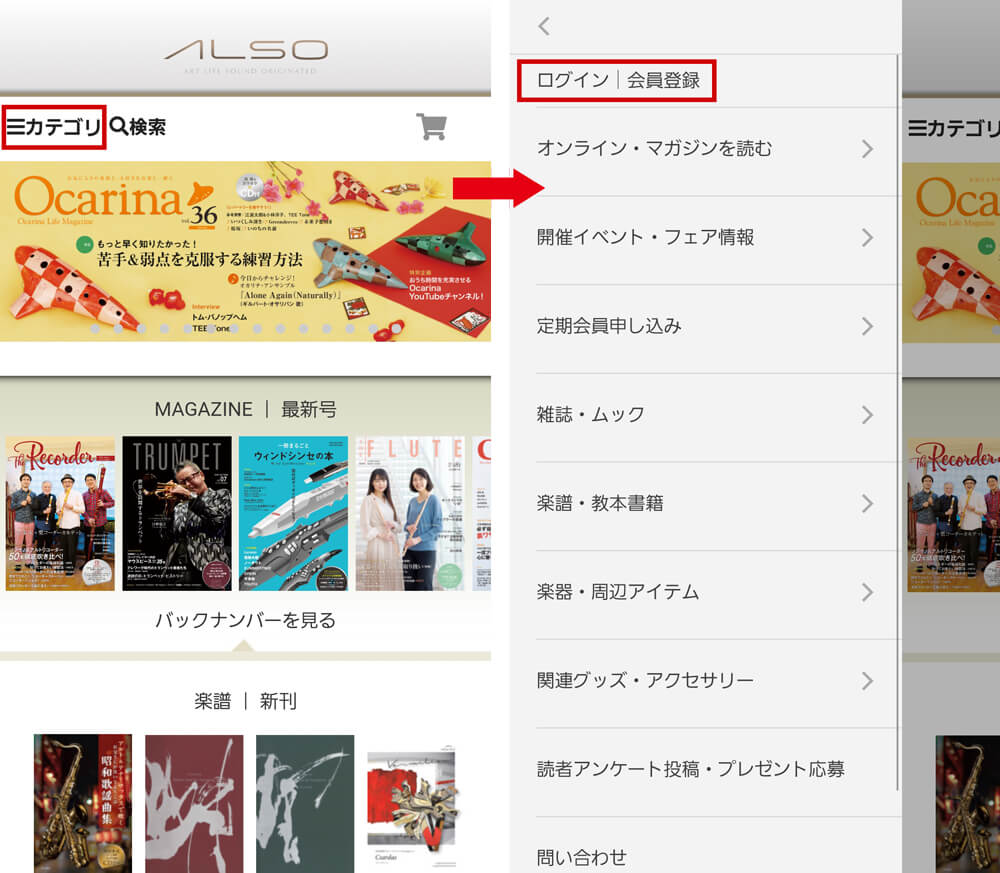Expand 開催イベント・フェア情報 chevron
Image resolution: width=1000 pixels, height=873 pixels.
(867, 238)
